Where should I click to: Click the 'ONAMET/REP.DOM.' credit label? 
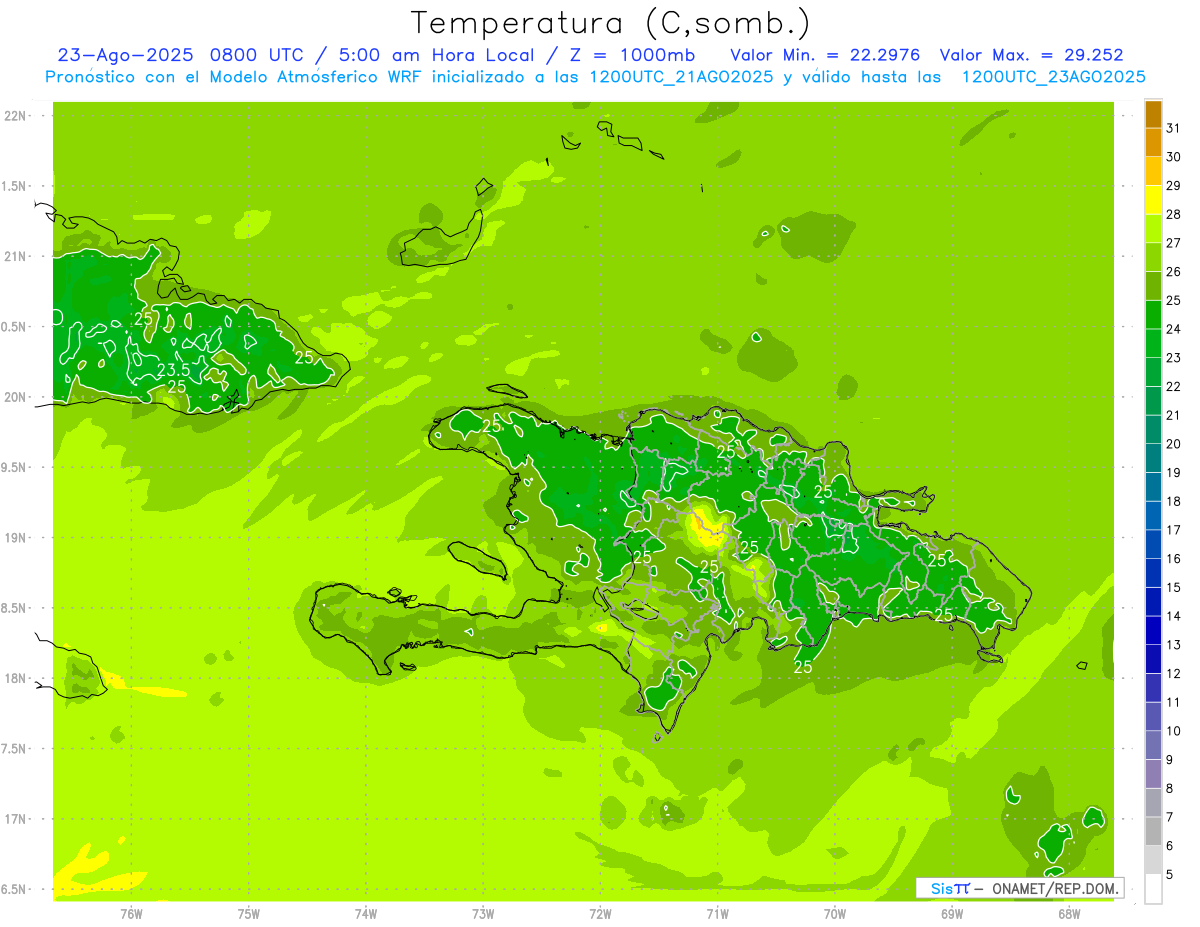coord(1055,888)
